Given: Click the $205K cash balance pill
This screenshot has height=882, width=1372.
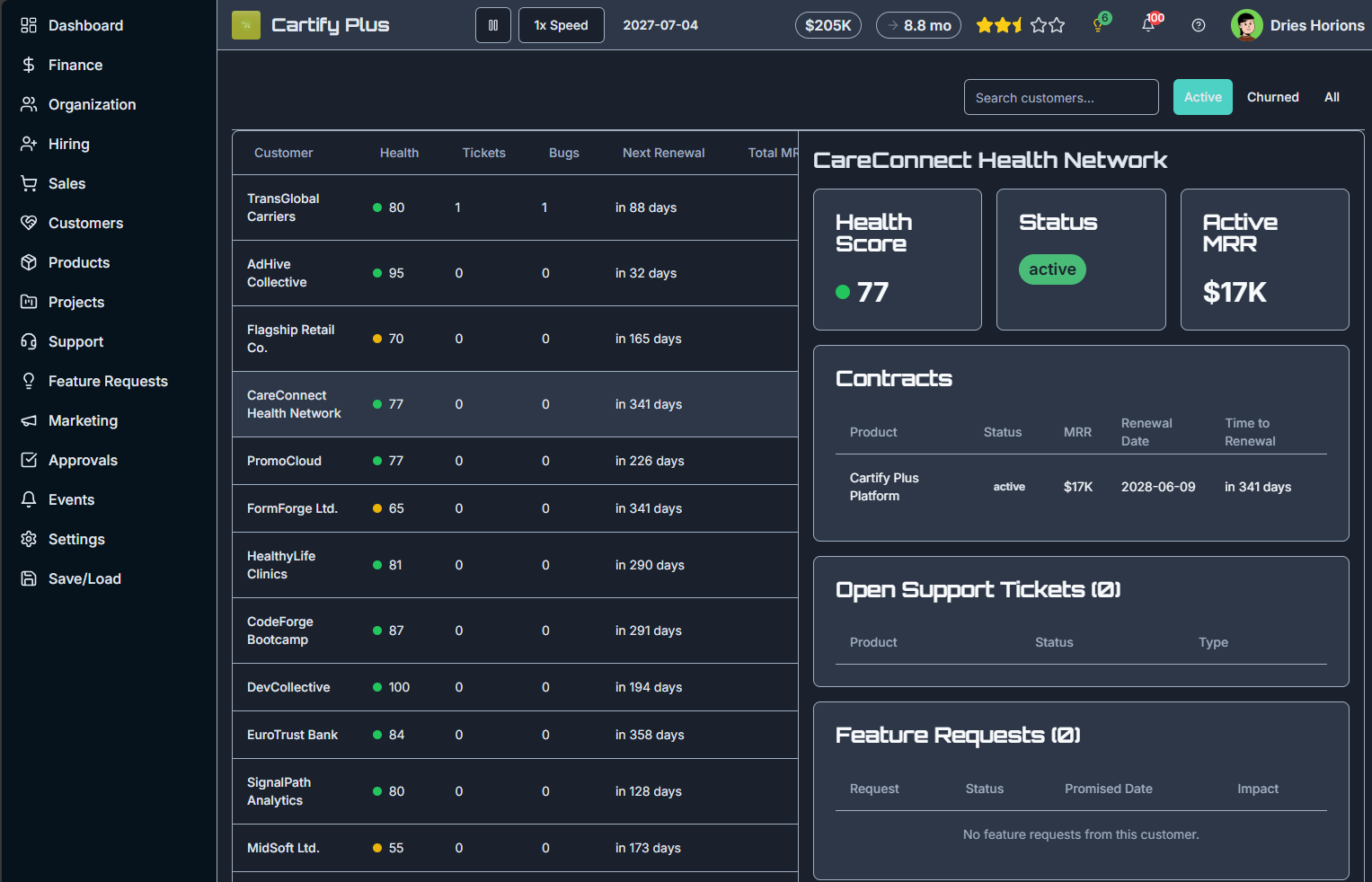Looking at the screenshot, I should 828,25.
